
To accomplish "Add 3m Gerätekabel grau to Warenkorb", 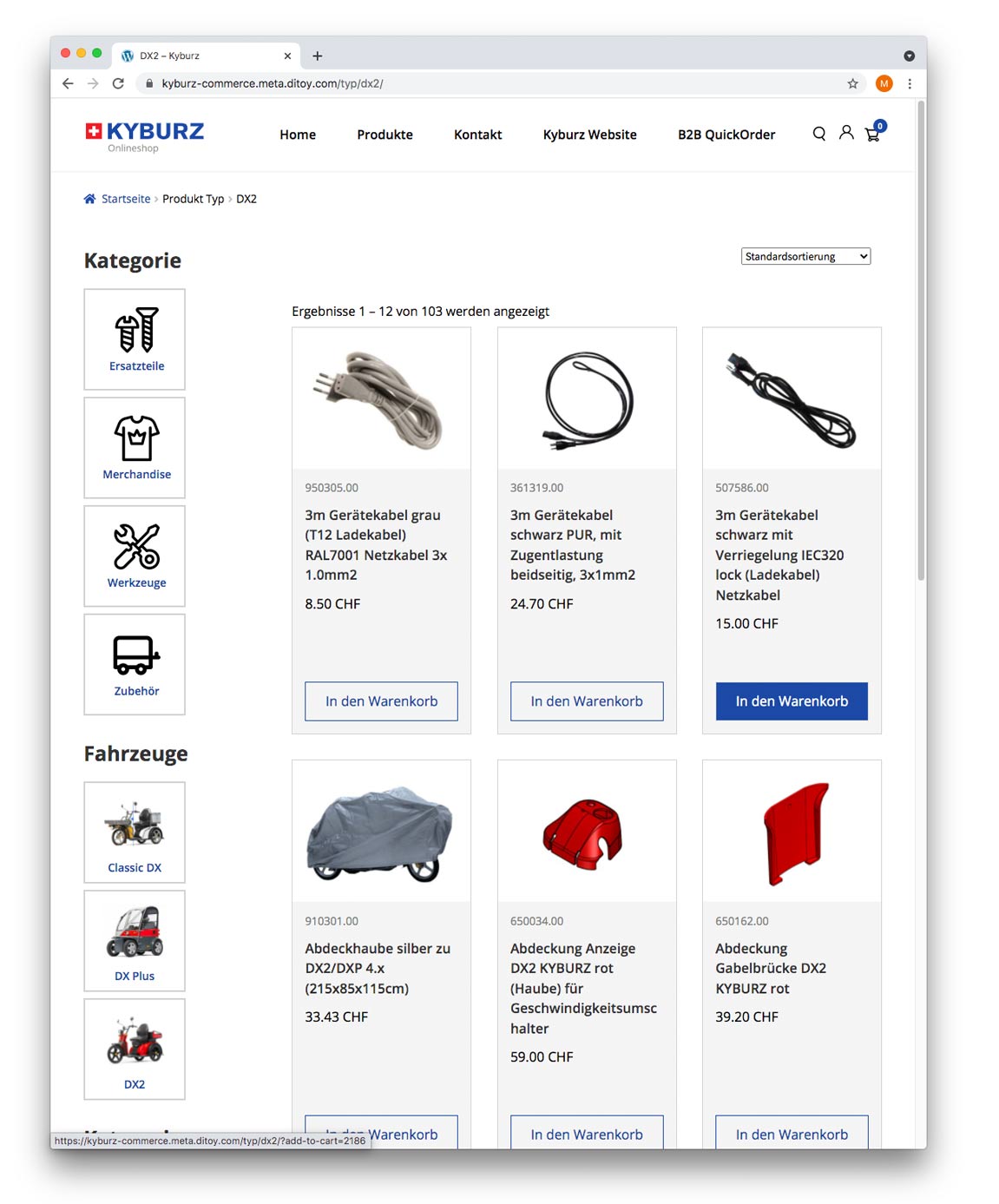I will click(x=381, y=701).
